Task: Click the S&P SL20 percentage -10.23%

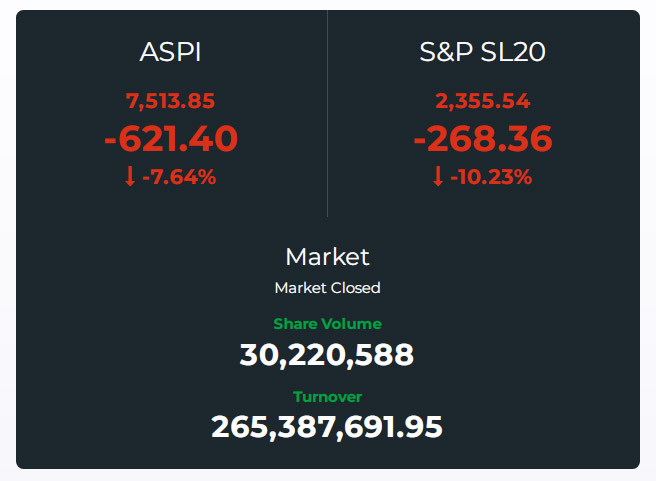Action: click(x=491, y=177)
